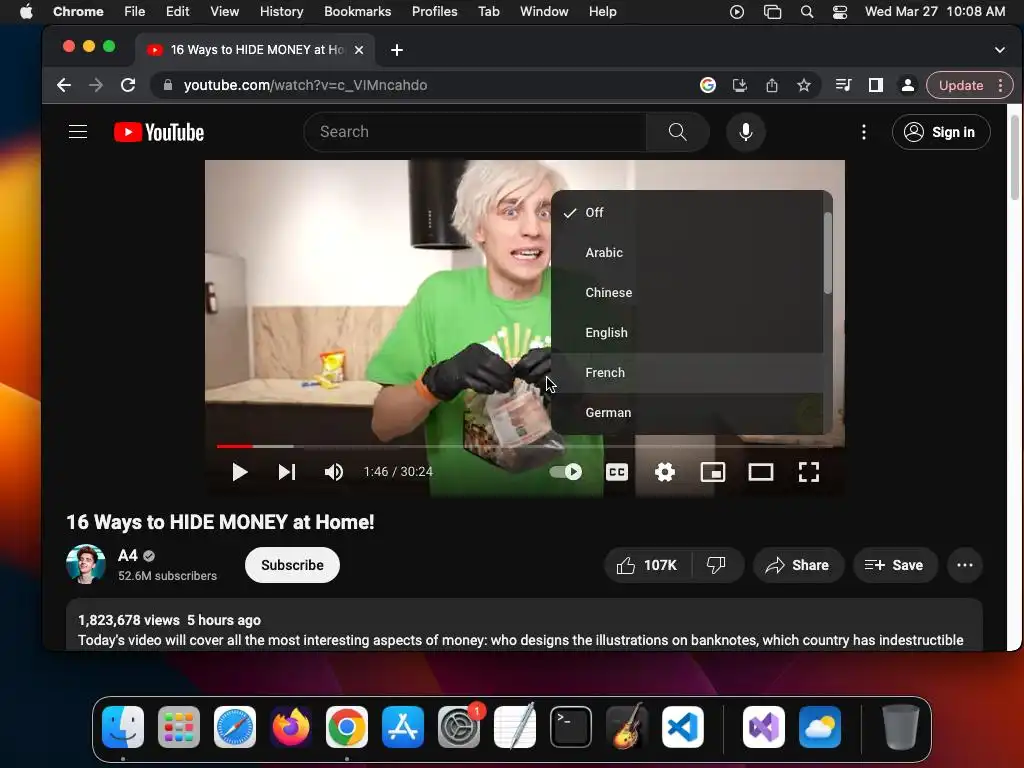Click the address bar URL
Image resolution: width=1024 pixels, height=768 pixels.
(x=305, y=85)
